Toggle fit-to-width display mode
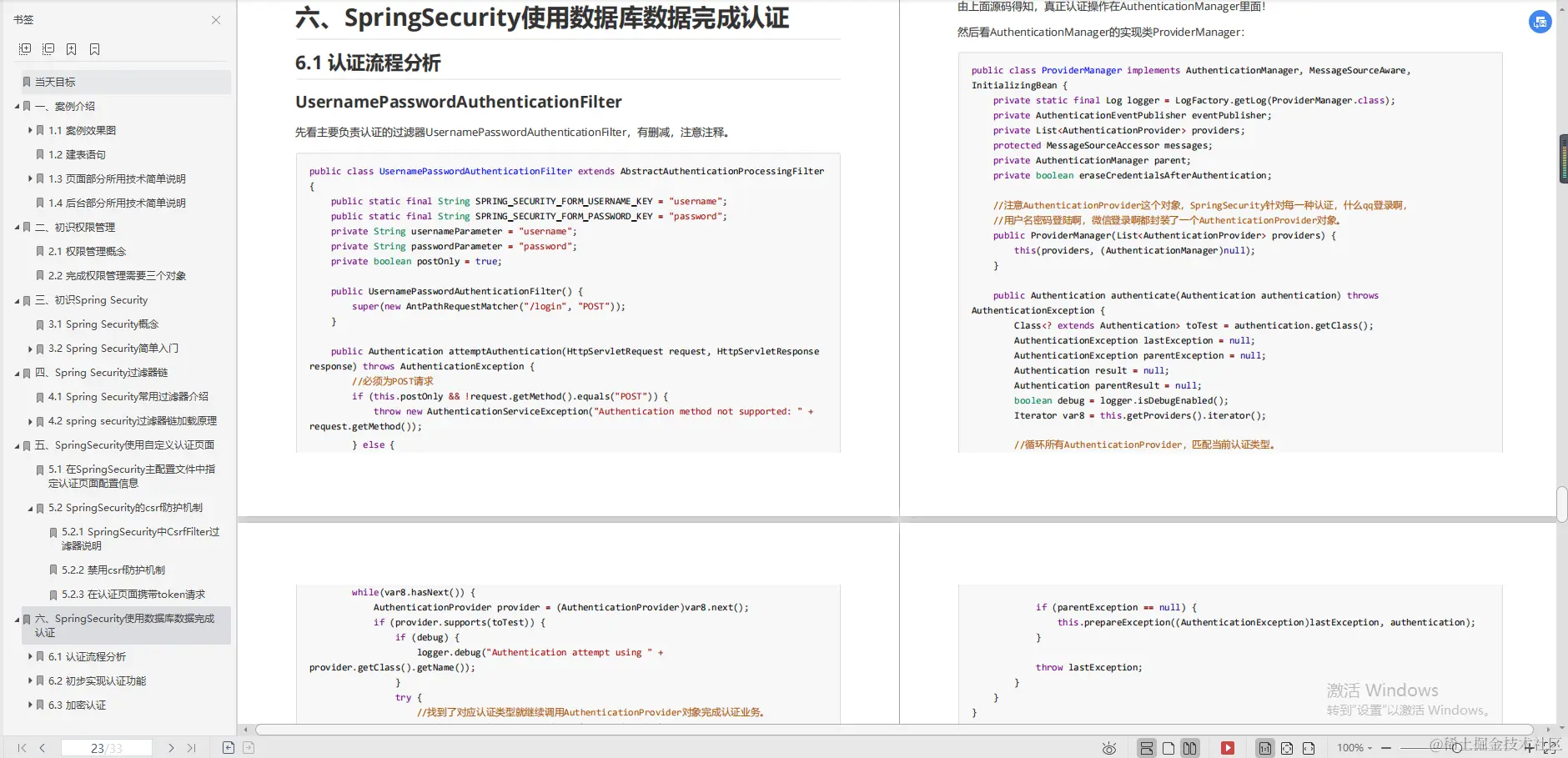The height and width of the screenshot is (758, 1568). (1309, 747)
